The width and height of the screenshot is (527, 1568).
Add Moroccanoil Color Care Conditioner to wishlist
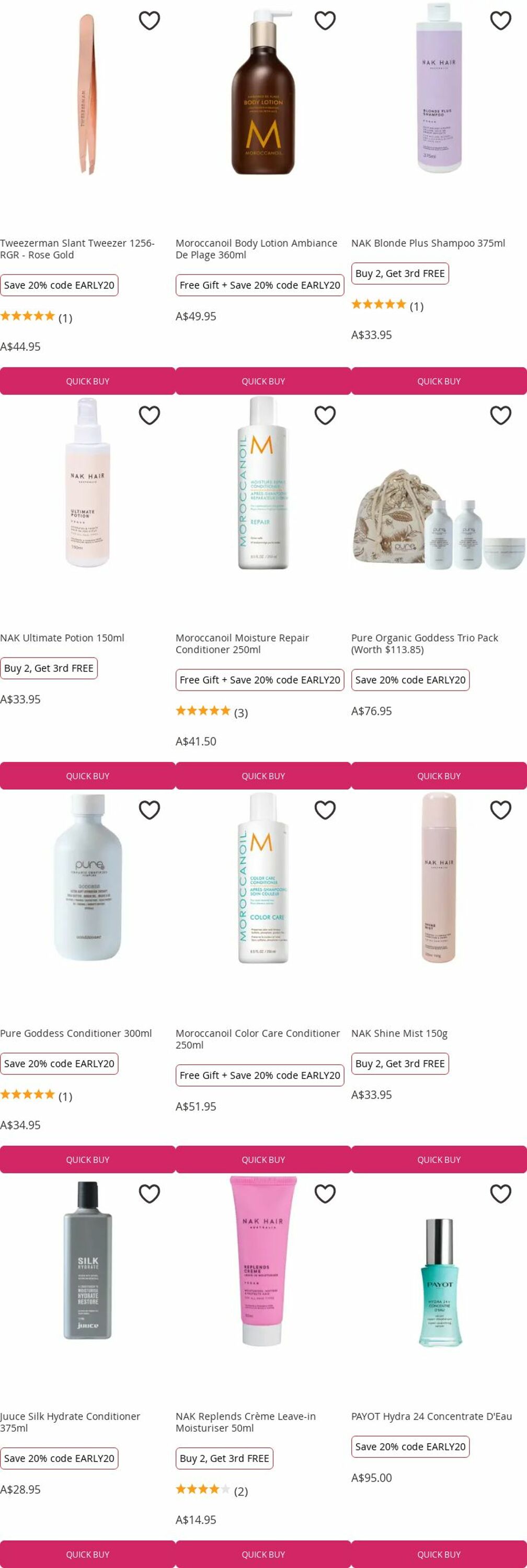(325, 810)
